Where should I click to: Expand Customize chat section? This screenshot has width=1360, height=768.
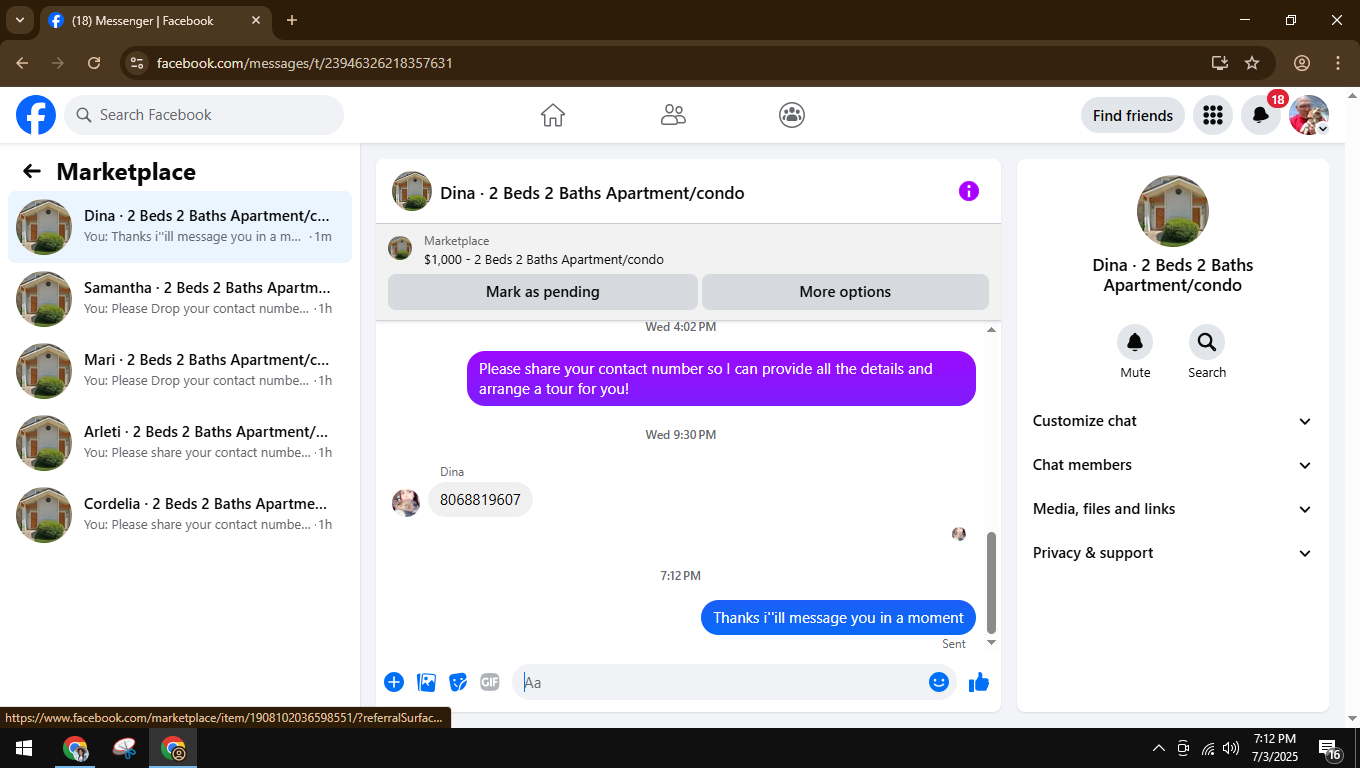click(x=1172, y=421)
